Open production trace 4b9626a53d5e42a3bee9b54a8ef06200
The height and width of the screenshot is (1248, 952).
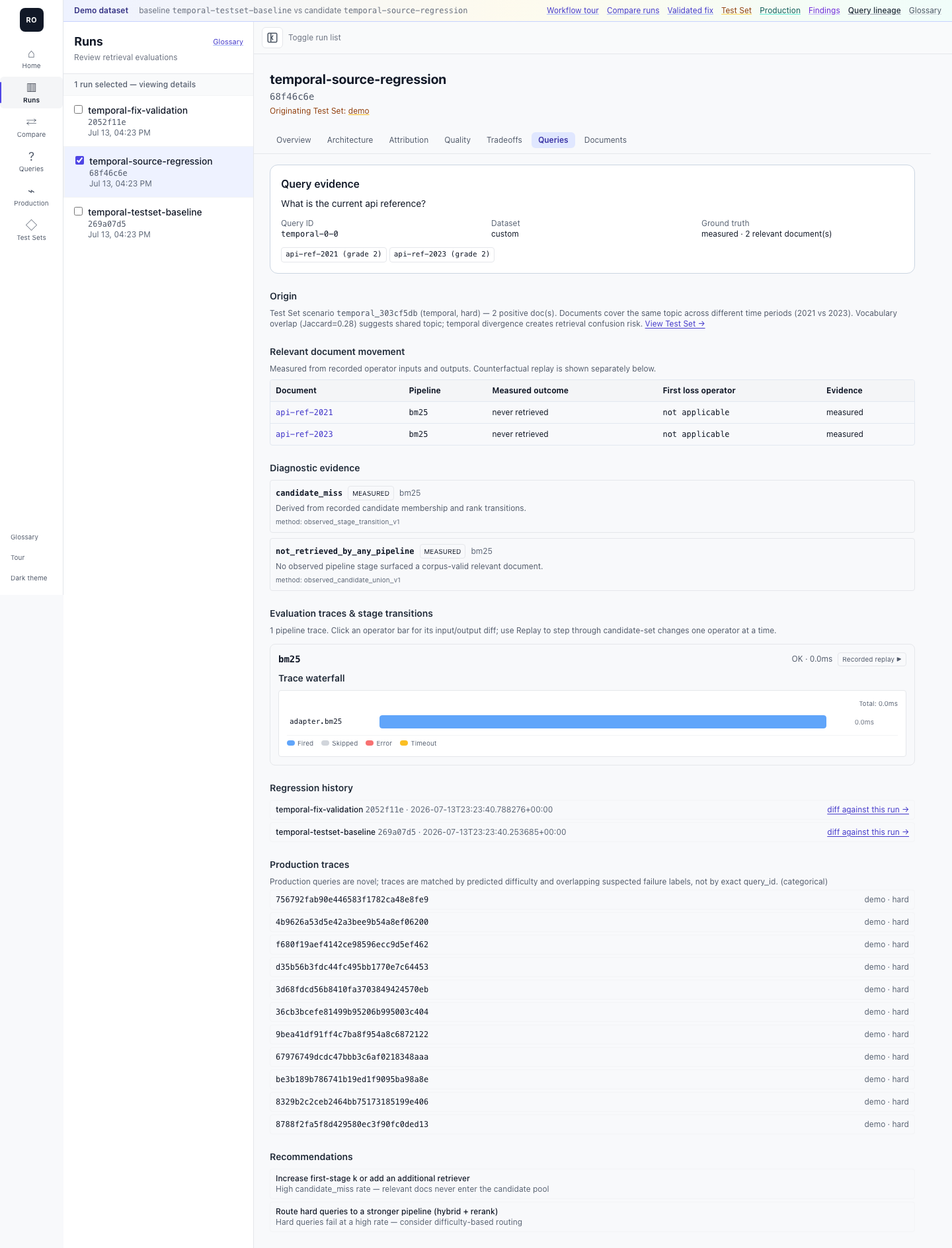click(592, 922)
